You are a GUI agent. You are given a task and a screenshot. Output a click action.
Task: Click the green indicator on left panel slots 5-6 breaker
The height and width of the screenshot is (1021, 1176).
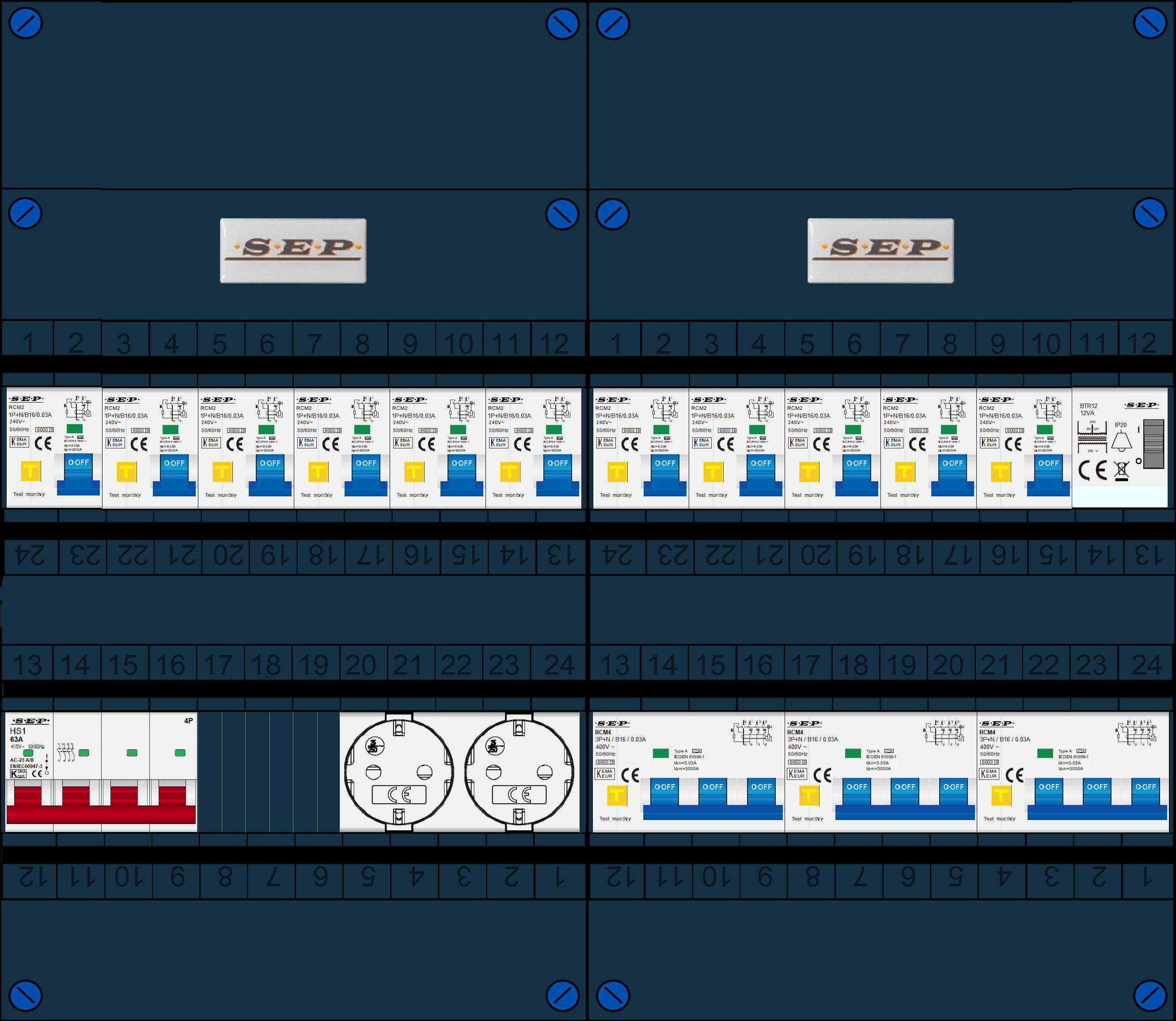tap(266, 429)
